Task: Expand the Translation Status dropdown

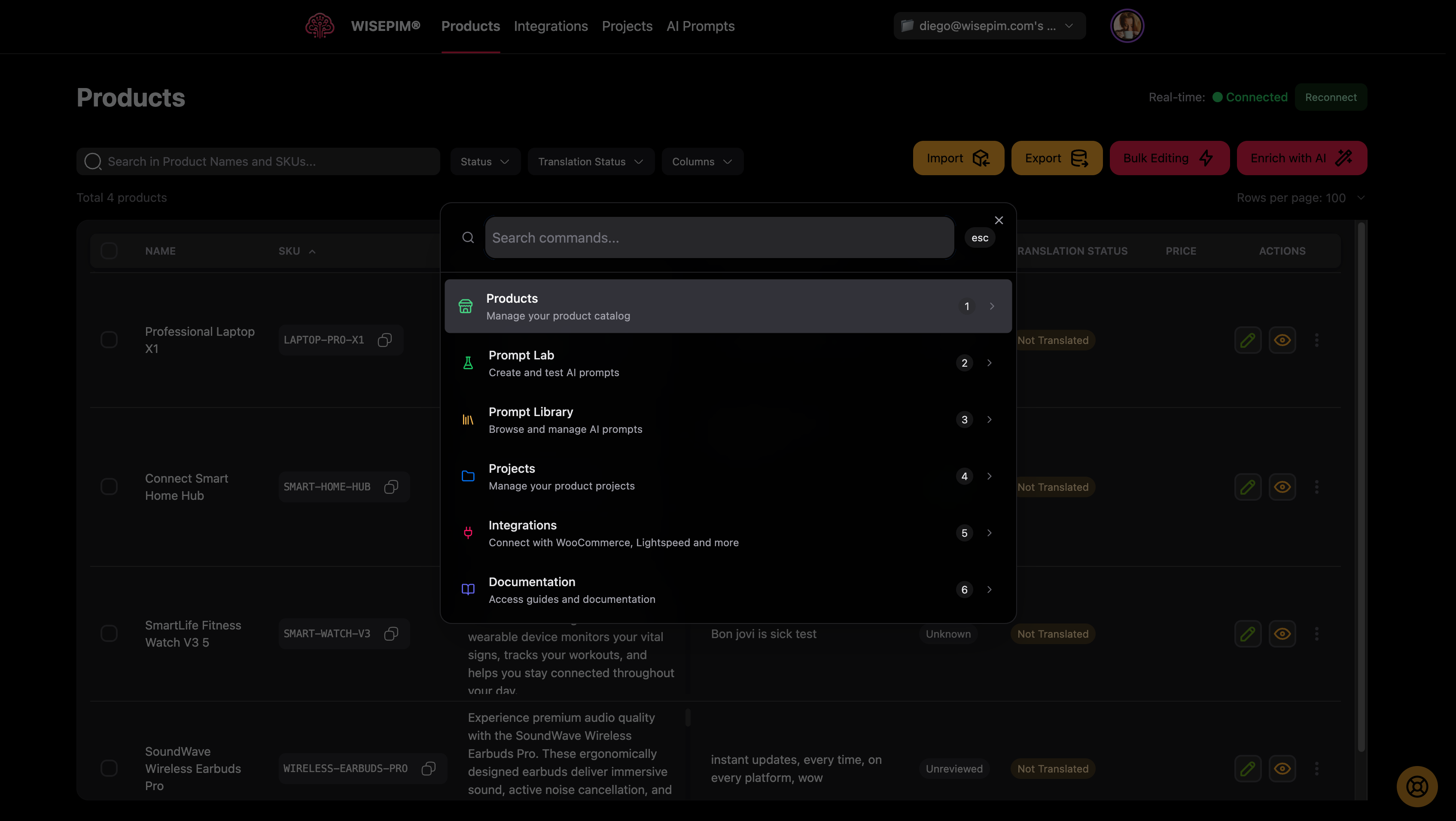Action: pos(591,161)
